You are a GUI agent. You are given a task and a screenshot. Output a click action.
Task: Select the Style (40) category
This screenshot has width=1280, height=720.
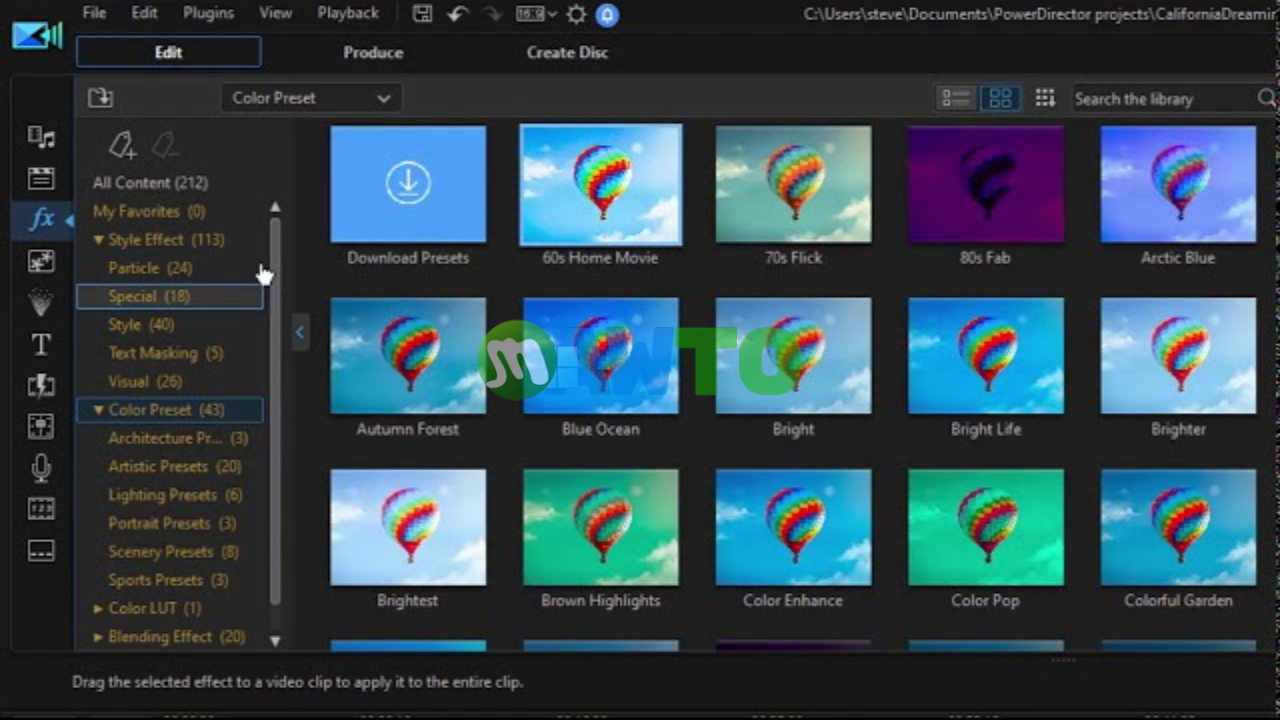pyautogui.click(x=141, y=325)
